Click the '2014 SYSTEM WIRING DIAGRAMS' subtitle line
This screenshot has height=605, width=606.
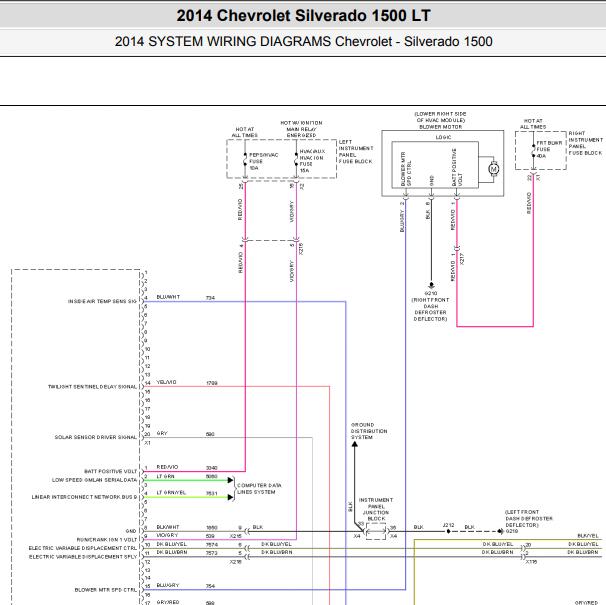pyautogui.click(x=303, y=41)
